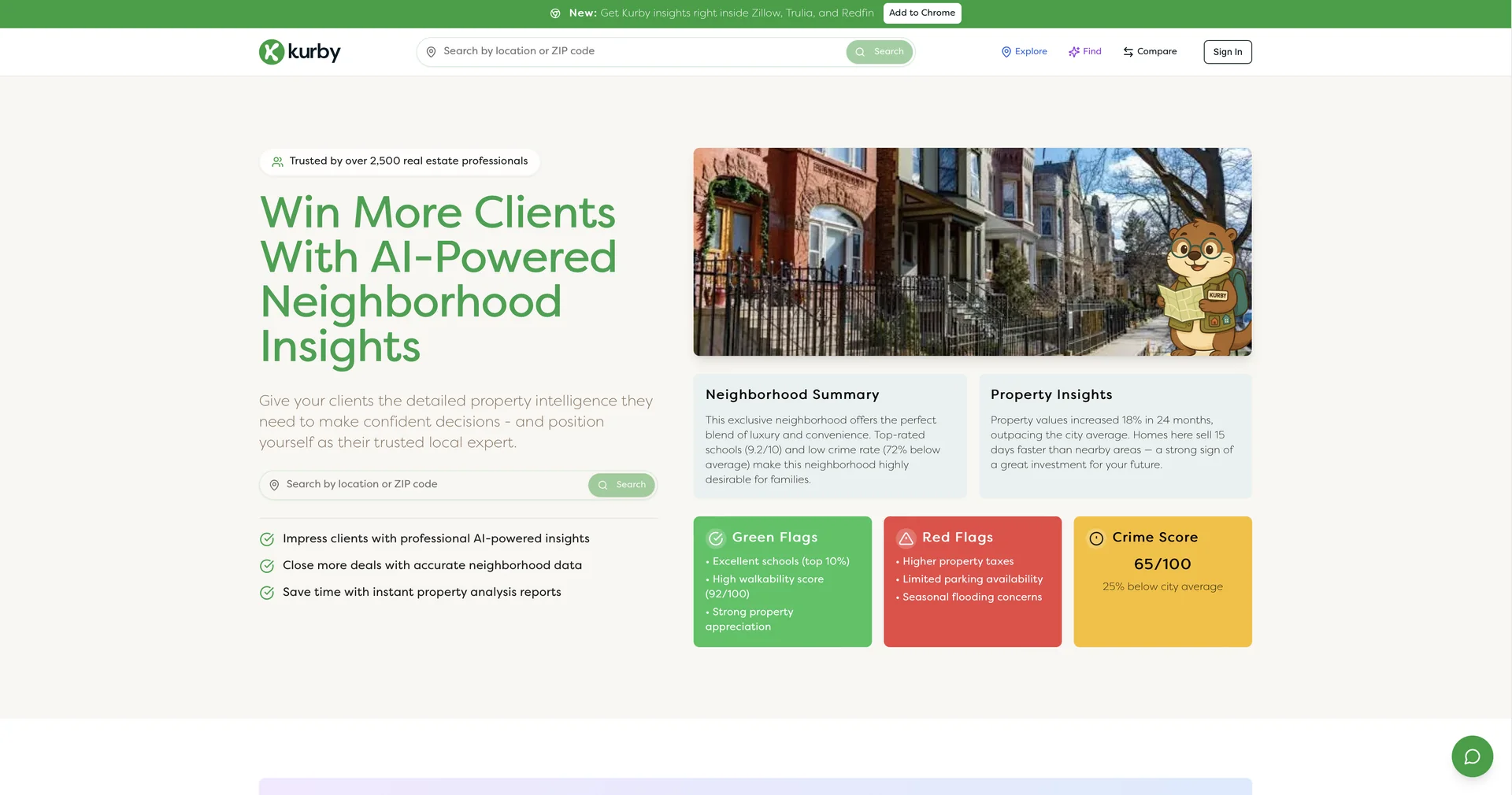Click 'Trusted by over 2,500 real estate professionals' badge
1512x795 pixels.
tap(399, 161)
